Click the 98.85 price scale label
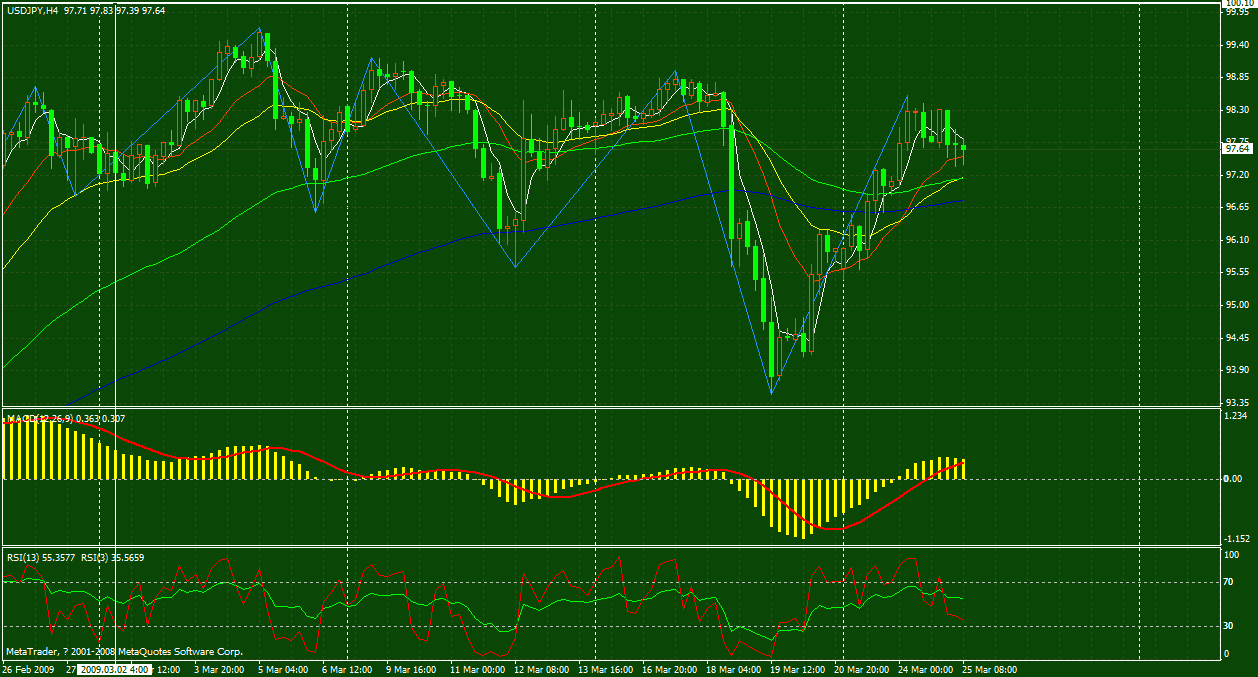The image size is (1258, 677). 1237,77
